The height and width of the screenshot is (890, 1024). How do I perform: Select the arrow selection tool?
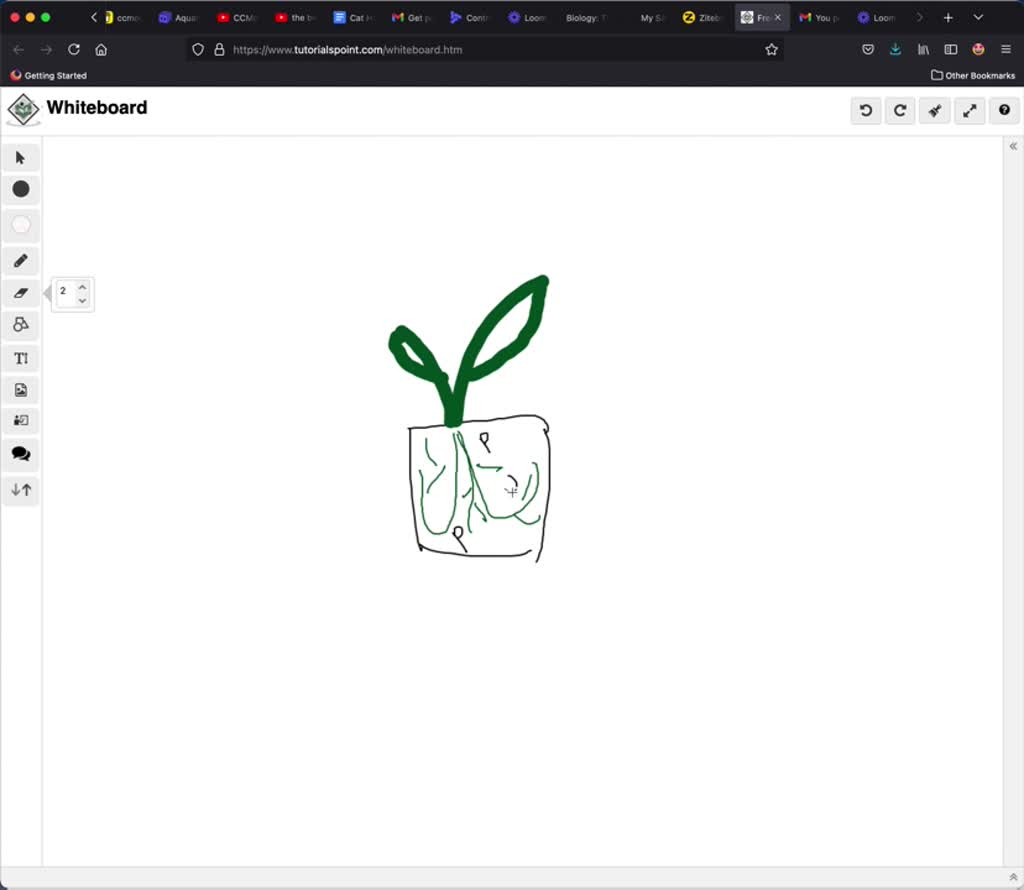[x=20, y=157]
